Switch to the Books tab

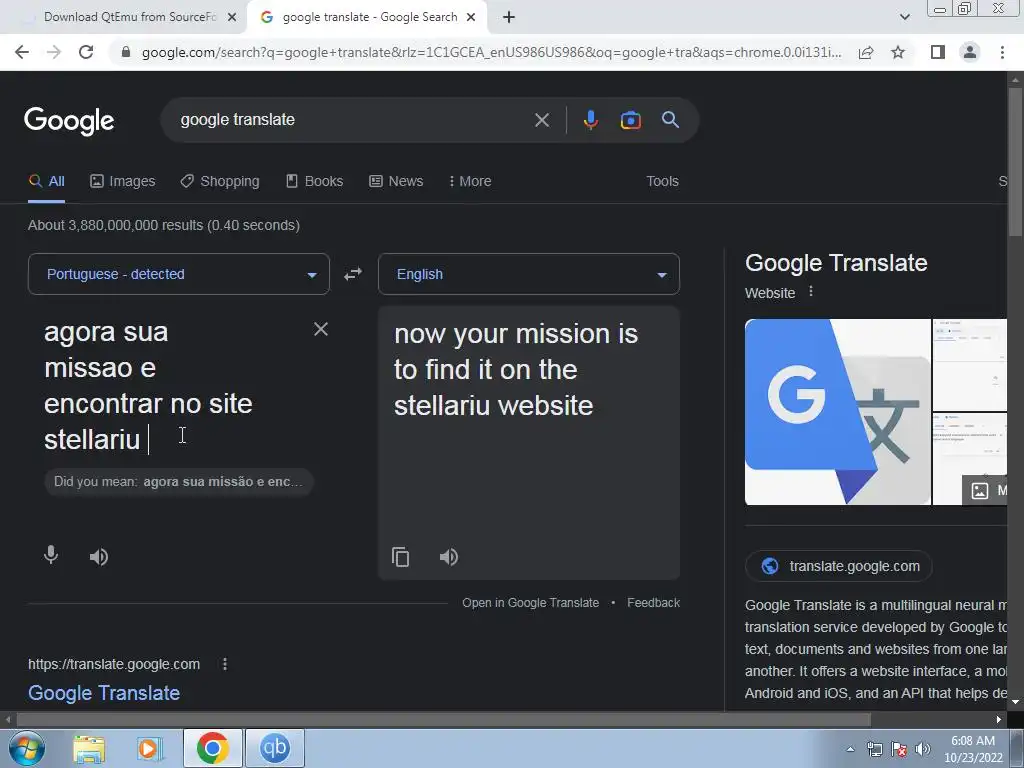tap(315, 182)
